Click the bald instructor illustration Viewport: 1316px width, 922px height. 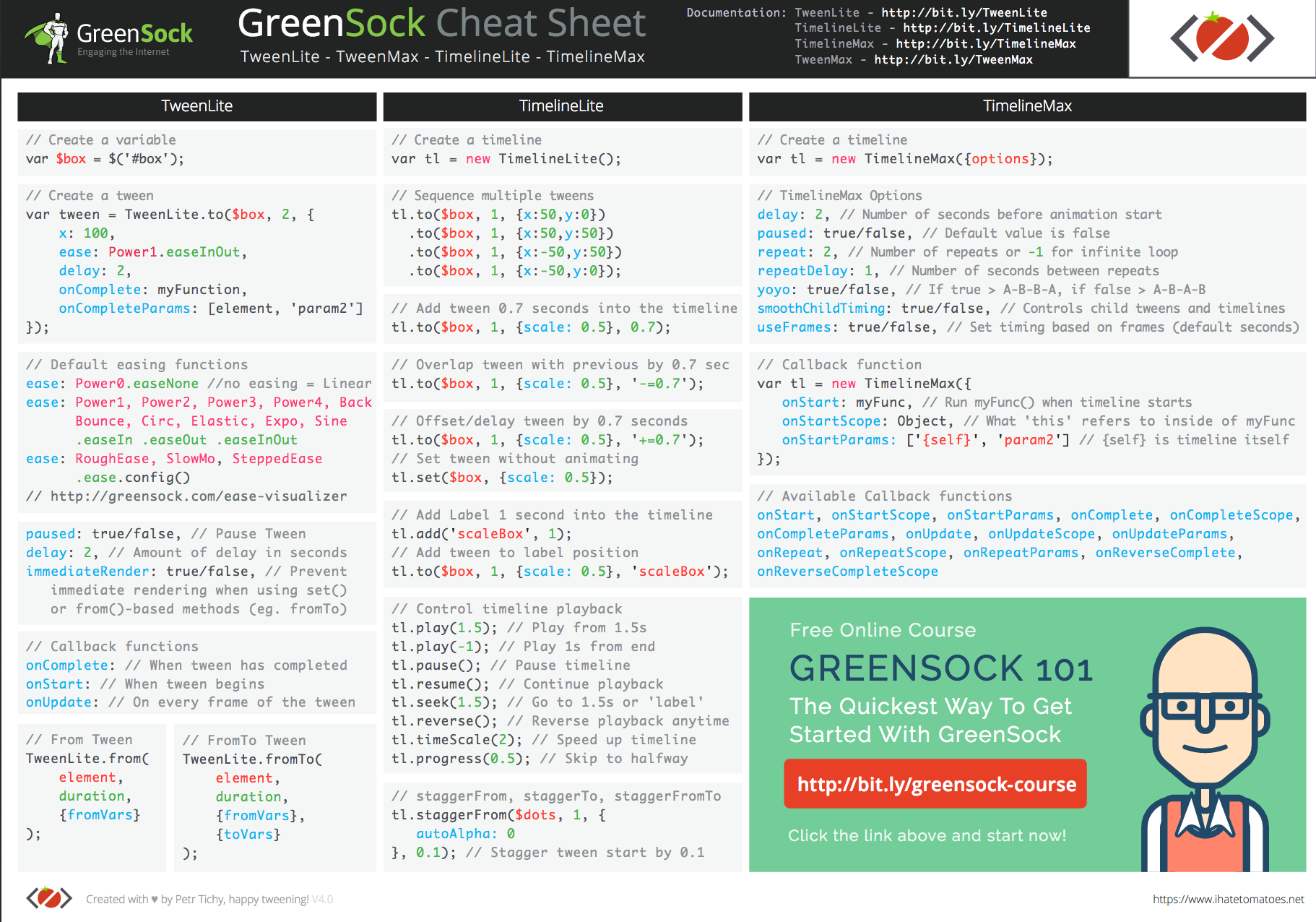click(x=1204, y=749)
